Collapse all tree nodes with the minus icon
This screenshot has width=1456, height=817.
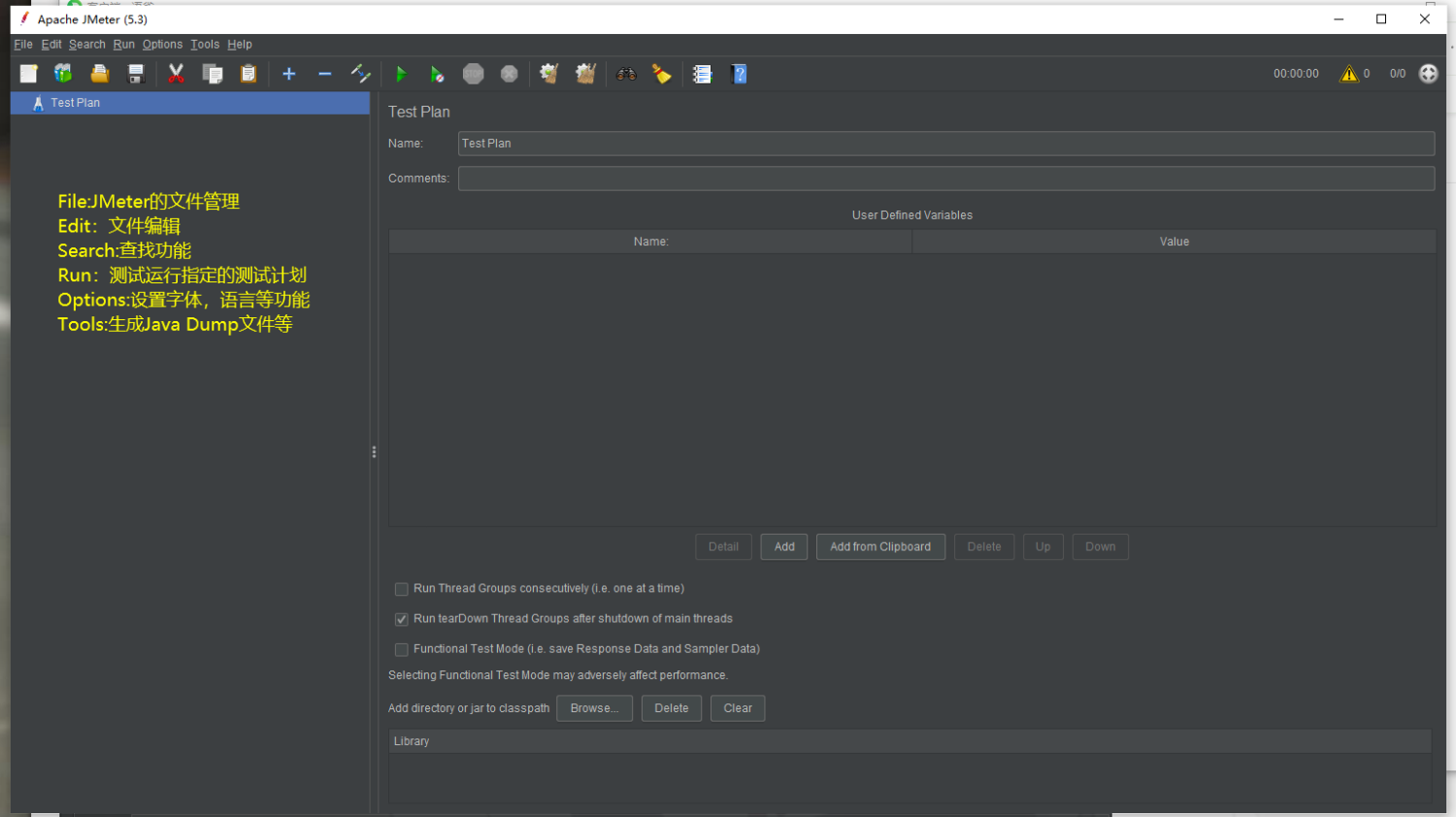(x=325, y=74)
